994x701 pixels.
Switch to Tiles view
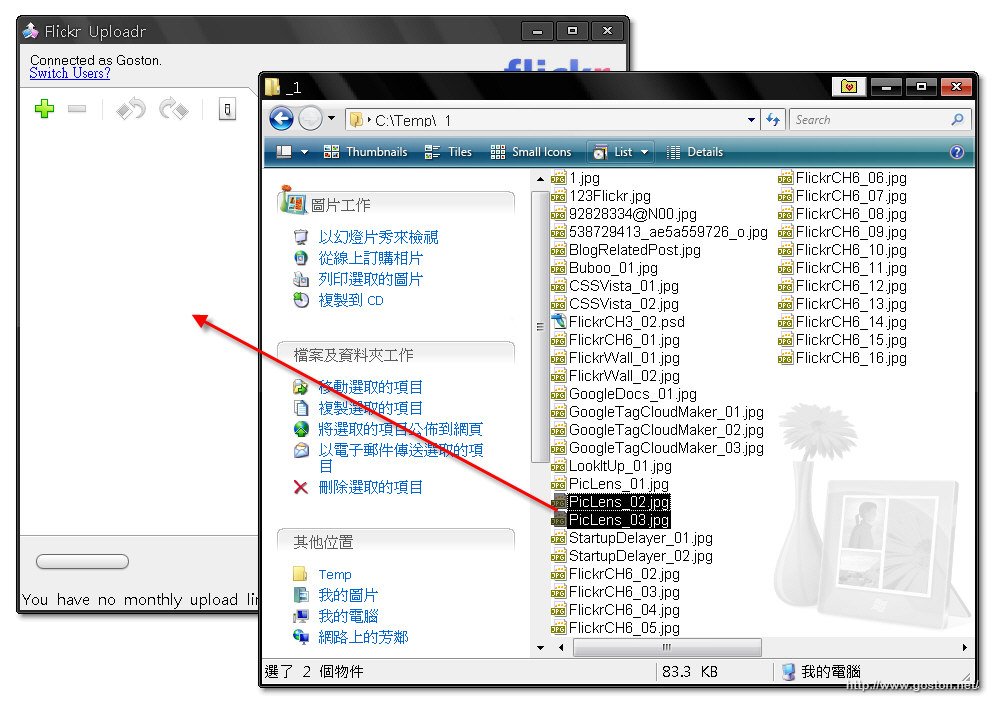[x=448, y=152]
